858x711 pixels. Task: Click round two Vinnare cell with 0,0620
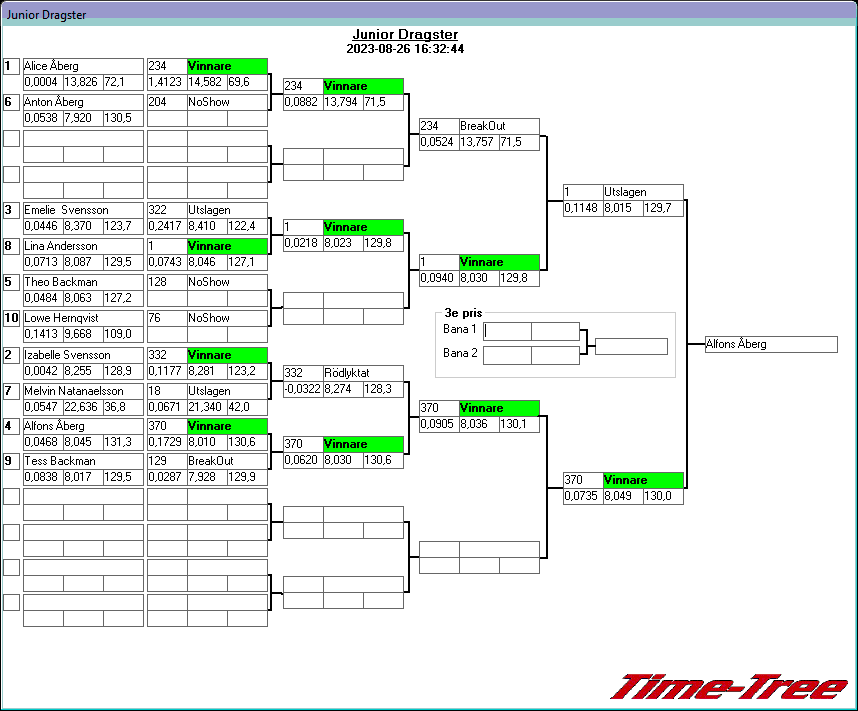363,444
